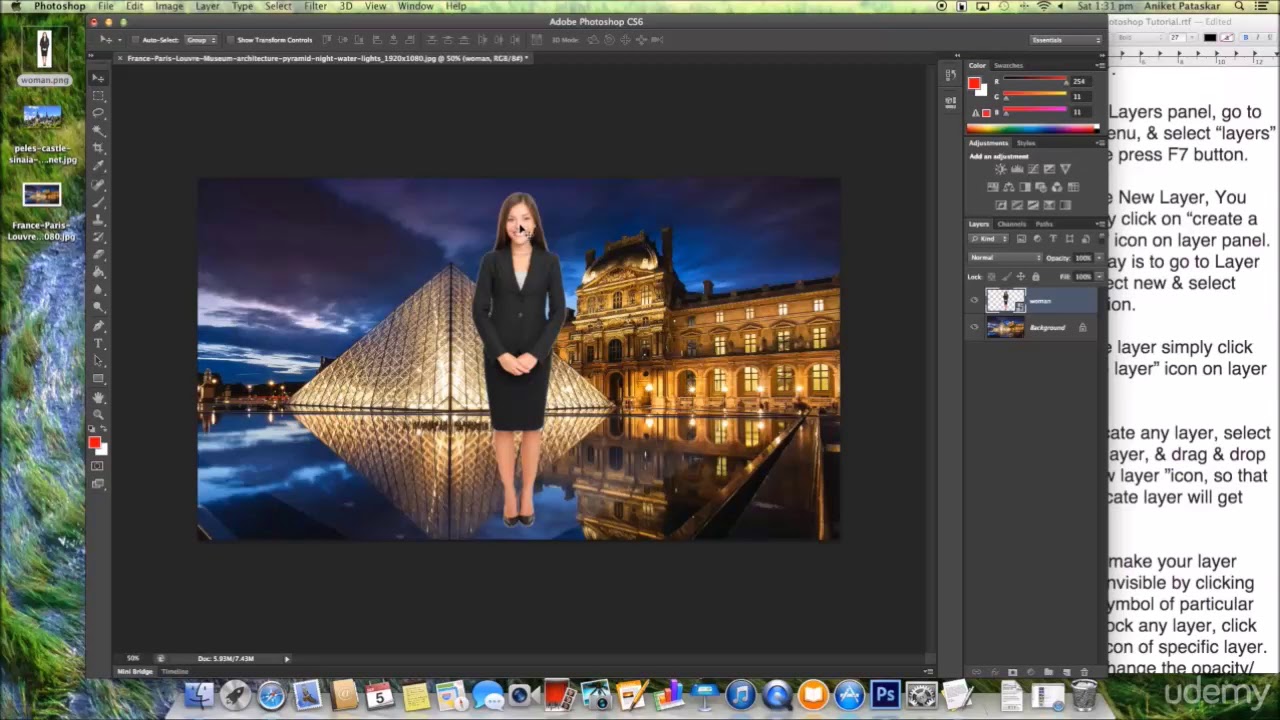Enable Show Transform Controls checkbox
This screenshot has height=720, width=1280.
tap(230, 40)
